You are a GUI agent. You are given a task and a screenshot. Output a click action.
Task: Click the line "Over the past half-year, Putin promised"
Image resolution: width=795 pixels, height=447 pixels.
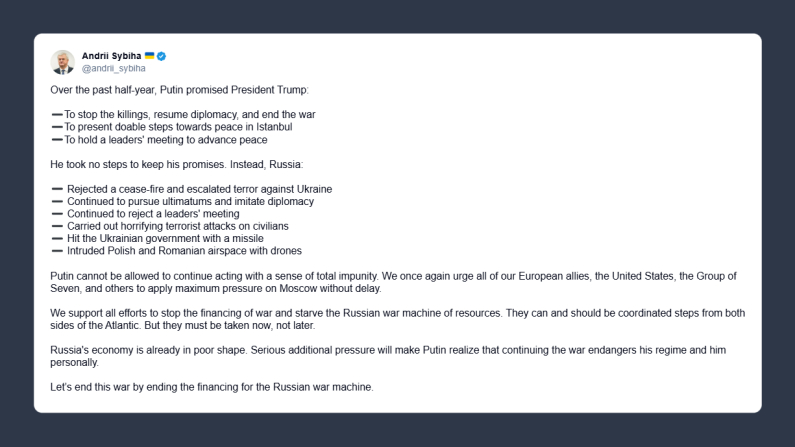point(152,90)
